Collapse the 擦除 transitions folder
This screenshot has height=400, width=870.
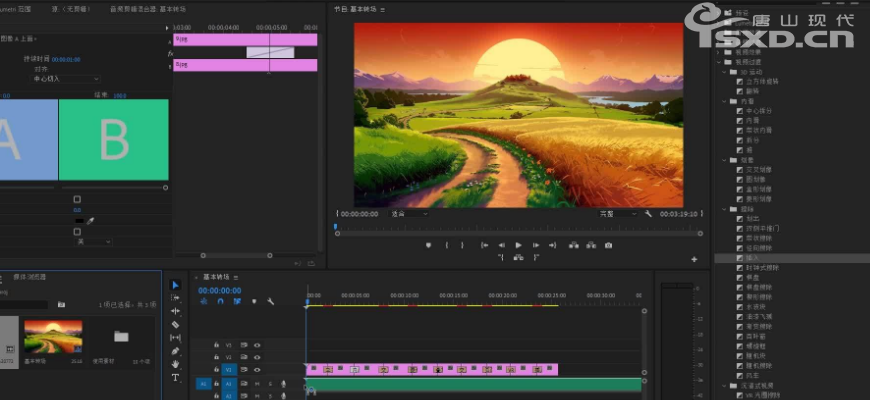[724, 209]
